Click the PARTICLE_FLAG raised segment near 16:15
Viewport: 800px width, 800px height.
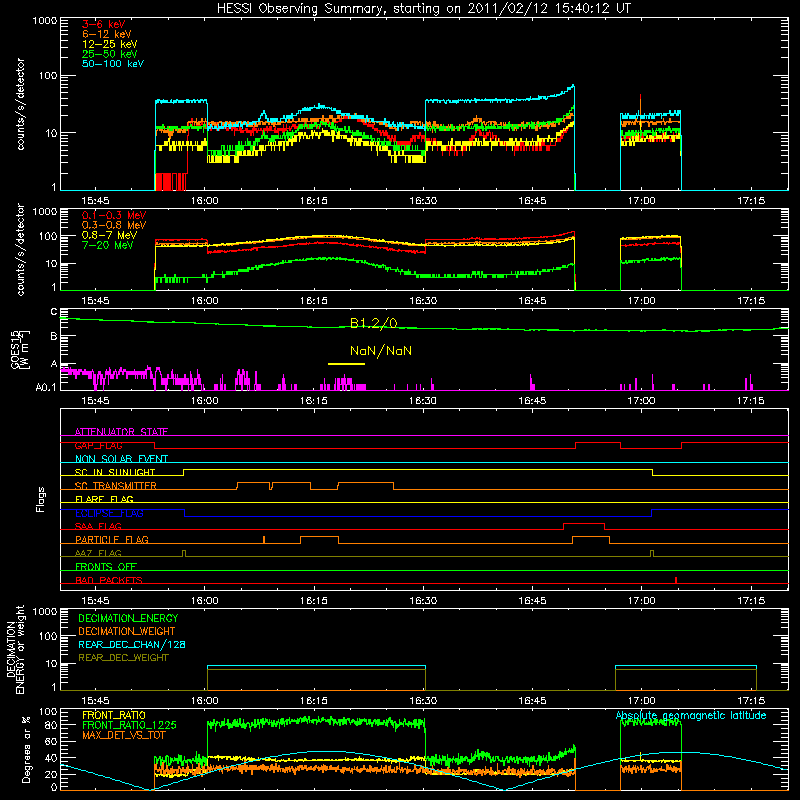319,537
